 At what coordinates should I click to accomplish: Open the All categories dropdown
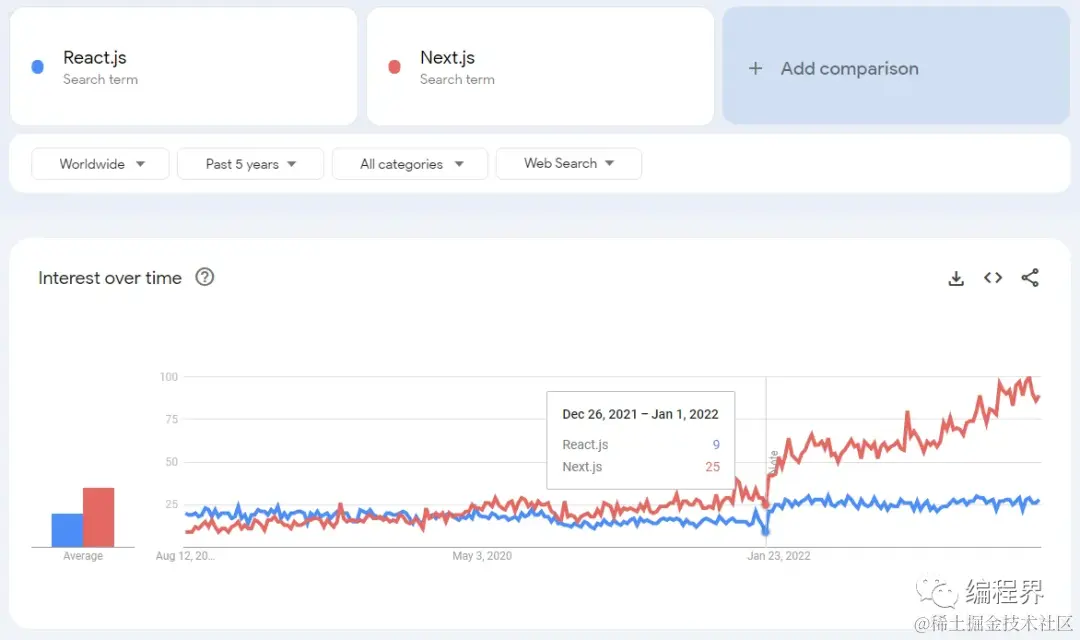[410, 164]
